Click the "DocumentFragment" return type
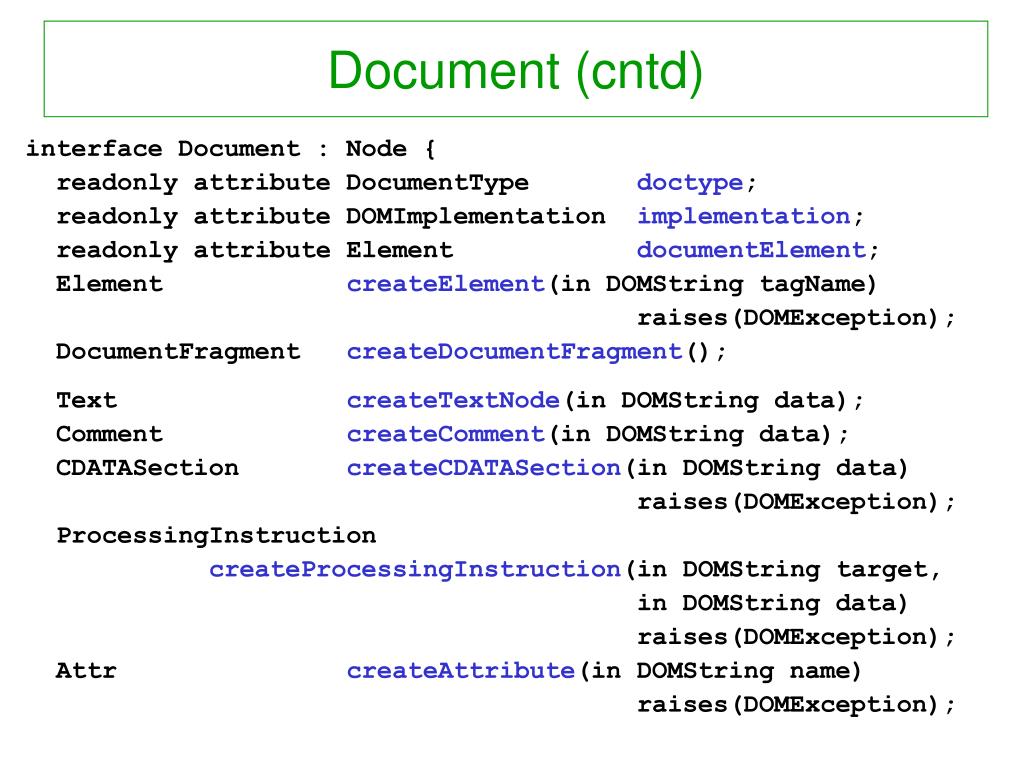 [x=178, y=352]
